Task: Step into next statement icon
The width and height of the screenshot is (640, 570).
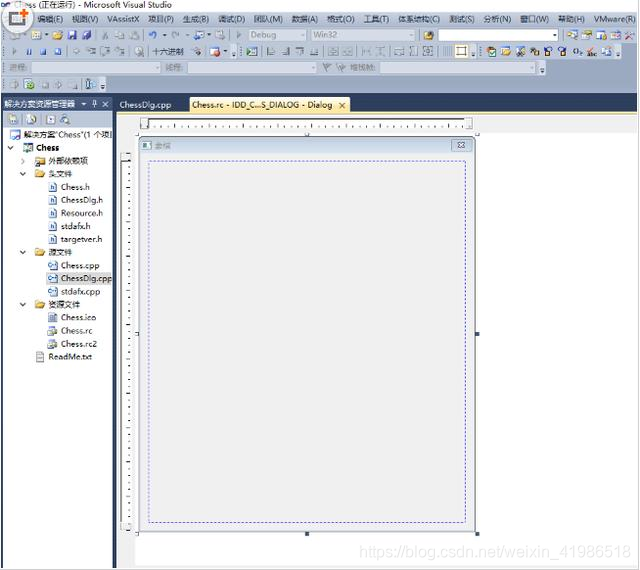Action: pos(91,51)
